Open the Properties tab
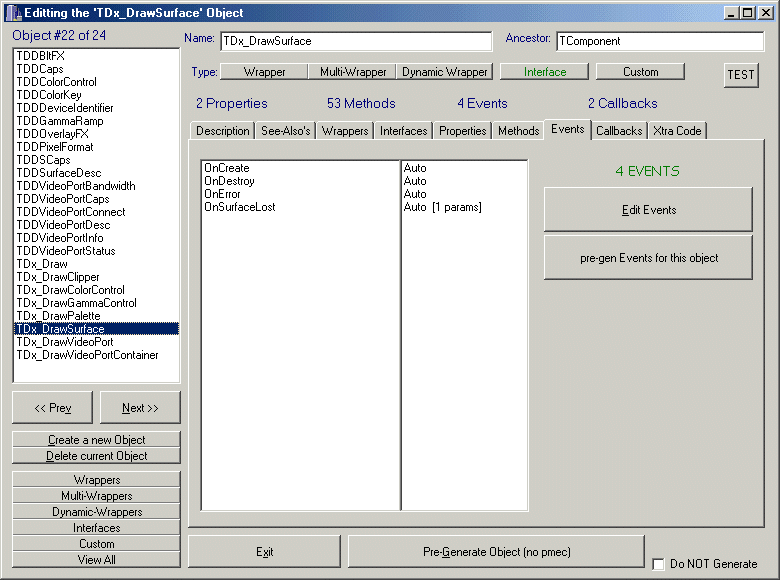This screenshot has width=780, height=580. click(x=462, y=131)
